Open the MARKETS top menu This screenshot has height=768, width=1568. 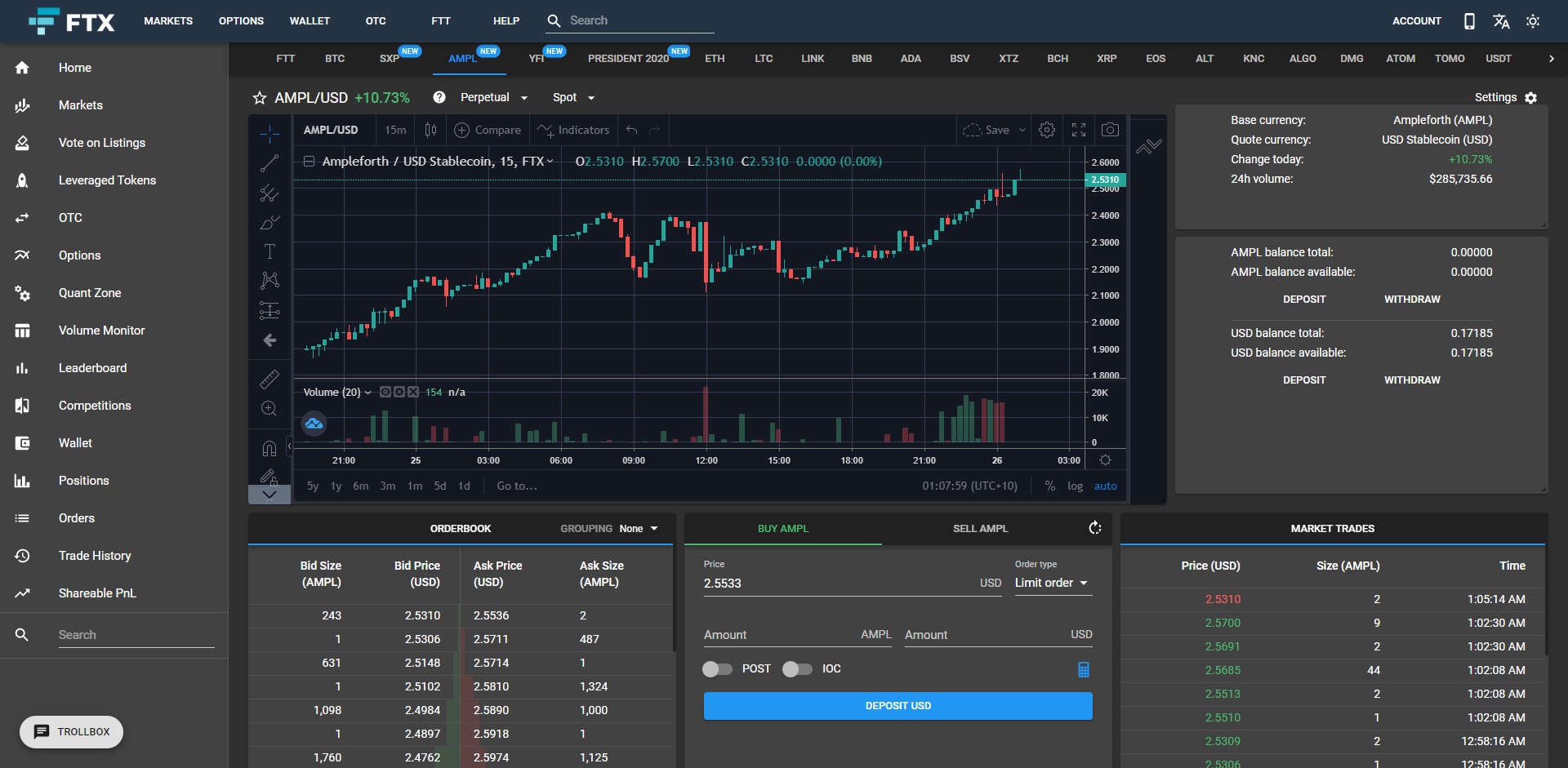tap(168, 21)
